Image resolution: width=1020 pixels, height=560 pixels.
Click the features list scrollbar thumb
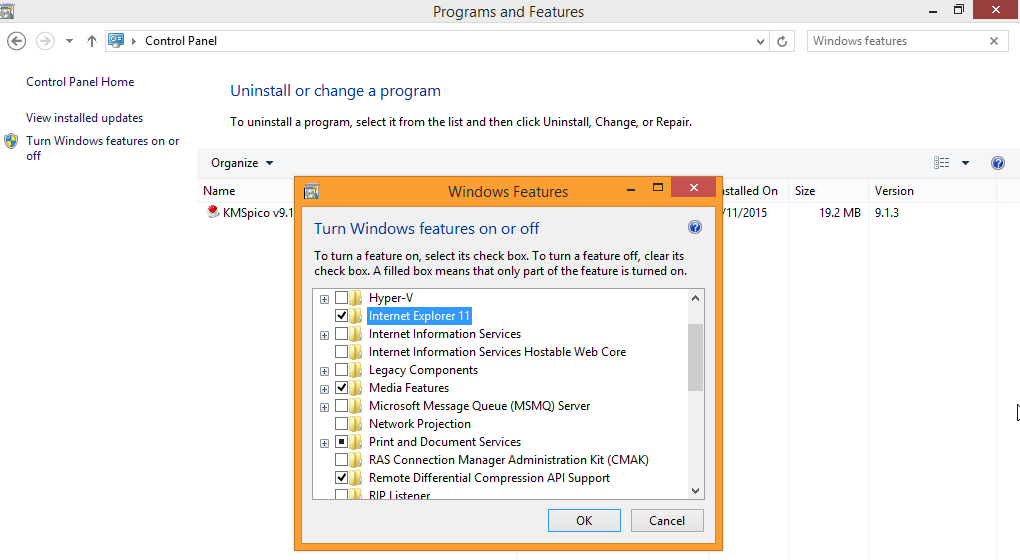point(695,357)
